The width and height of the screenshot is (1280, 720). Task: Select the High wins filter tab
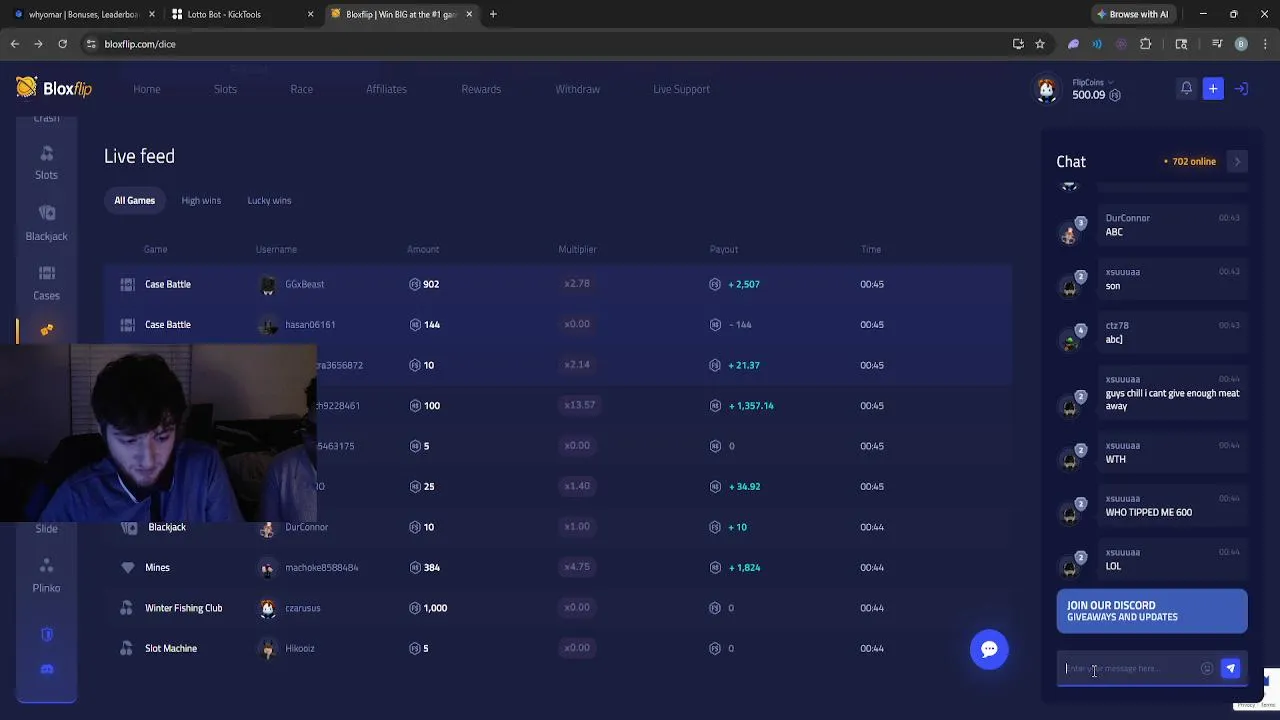click(201, 200)
